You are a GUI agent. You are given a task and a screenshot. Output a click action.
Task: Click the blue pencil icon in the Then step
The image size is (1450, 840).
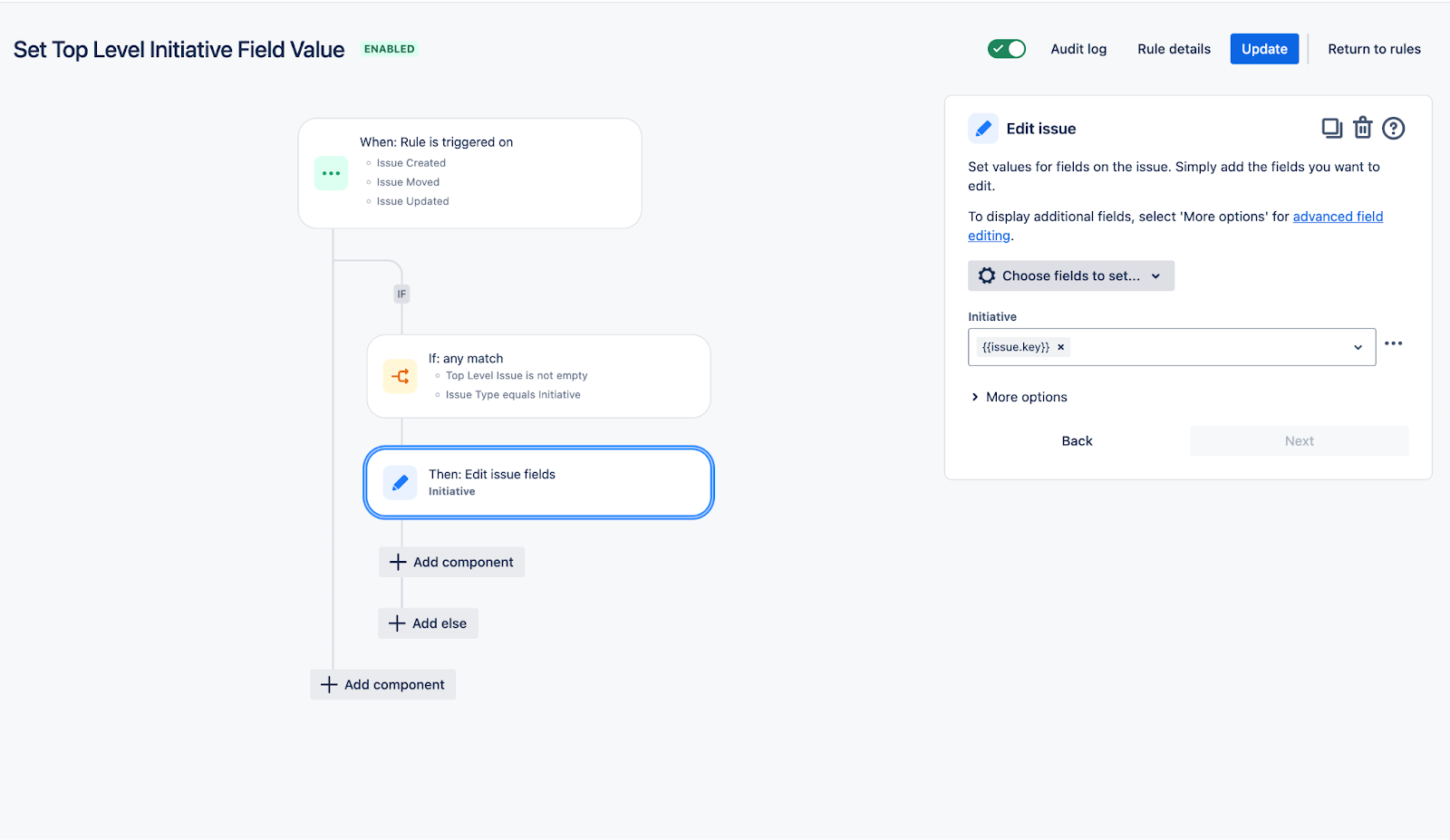click(400, 482)
